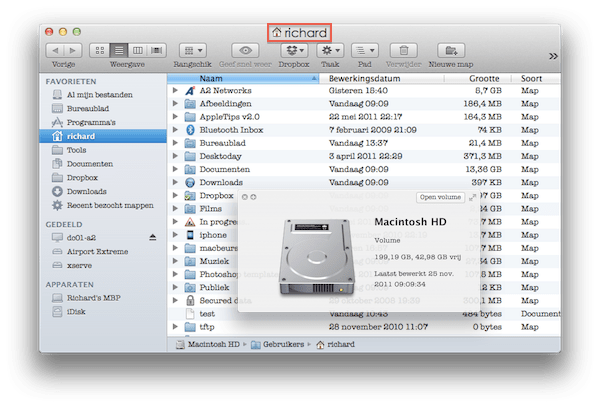This screenshot has width=600, height=407.
Task: Expand the Bluetooth Inbox folder
Action: pos(175,130)
